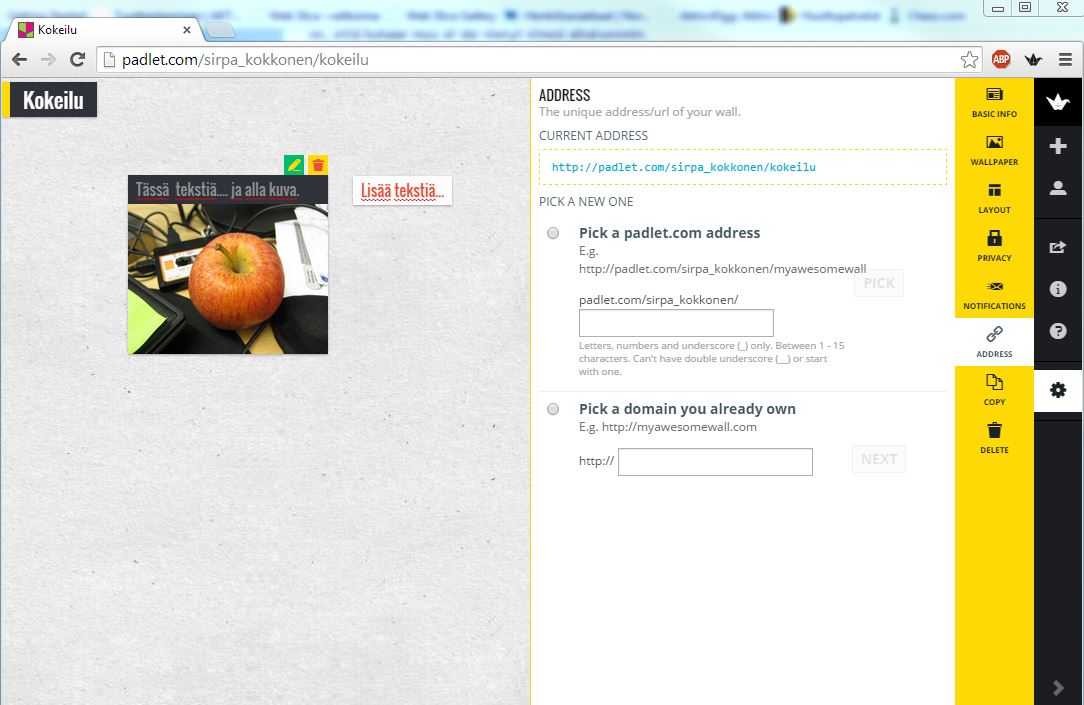Open the share icon in dark sidebar
This screenshot has width=1084, height=705.
tap(1058, 247)
